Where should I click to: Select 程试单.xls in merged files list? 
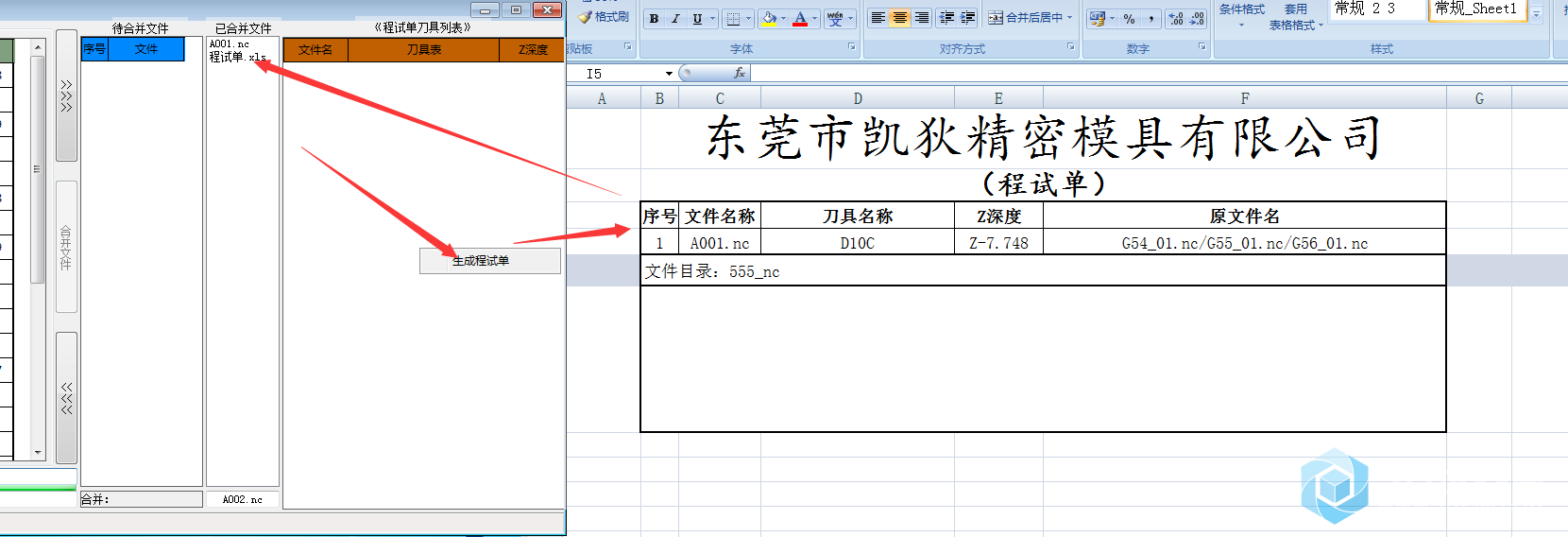(238, 57)
